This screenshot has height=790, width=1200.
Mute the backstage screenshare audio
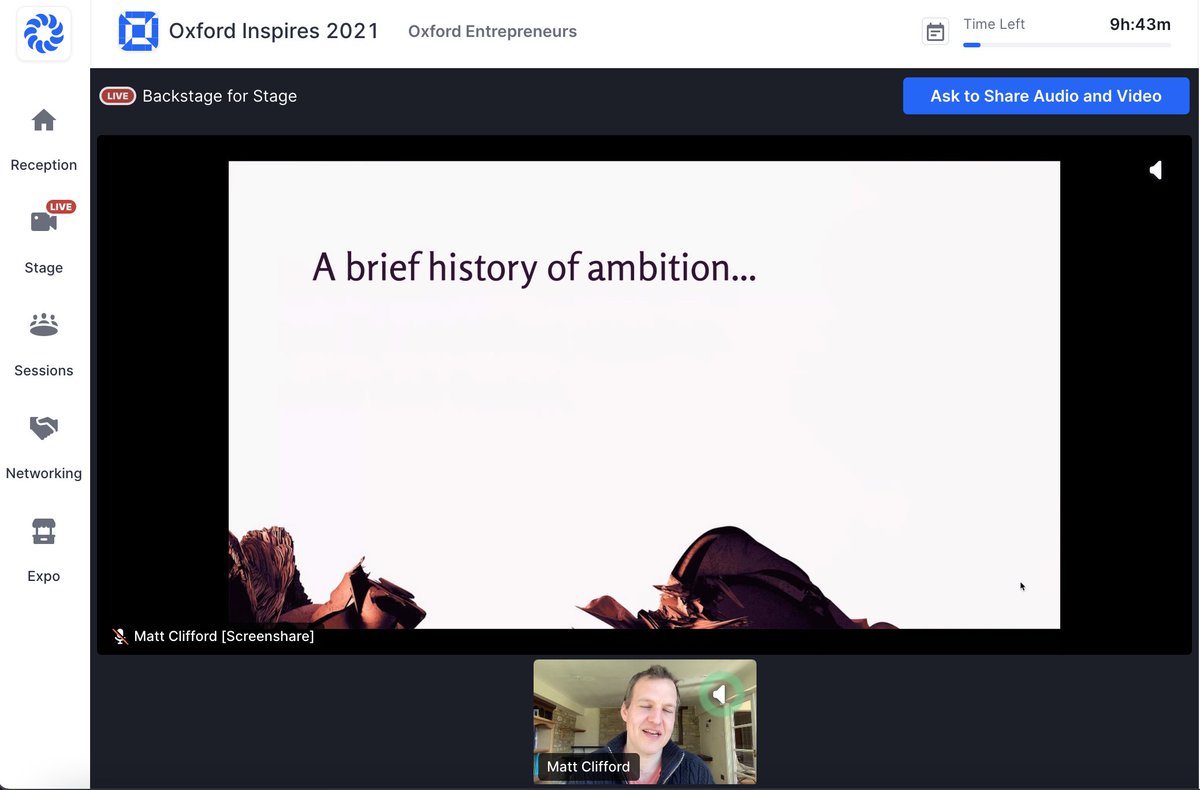(1155, 170)
